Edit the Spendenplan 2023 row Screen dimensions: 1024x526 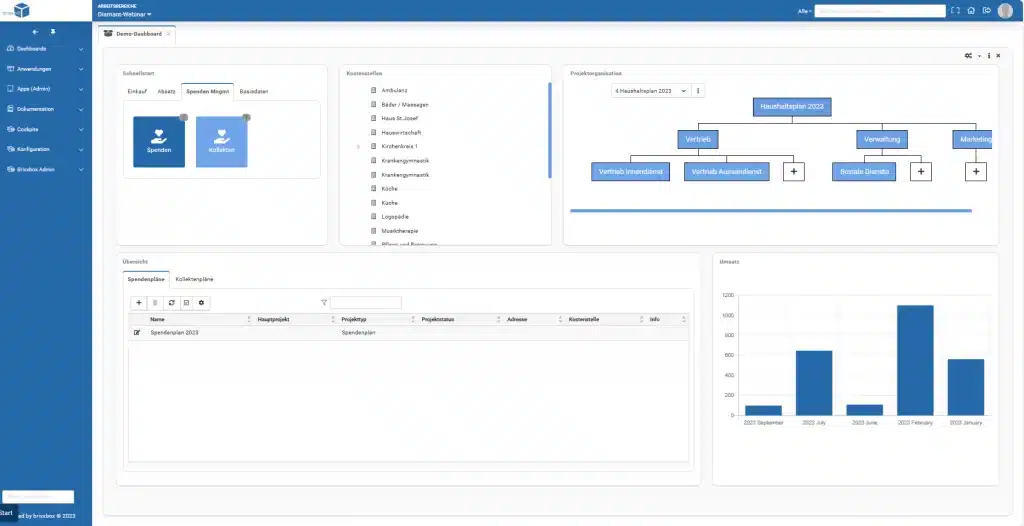coord(136,333)
